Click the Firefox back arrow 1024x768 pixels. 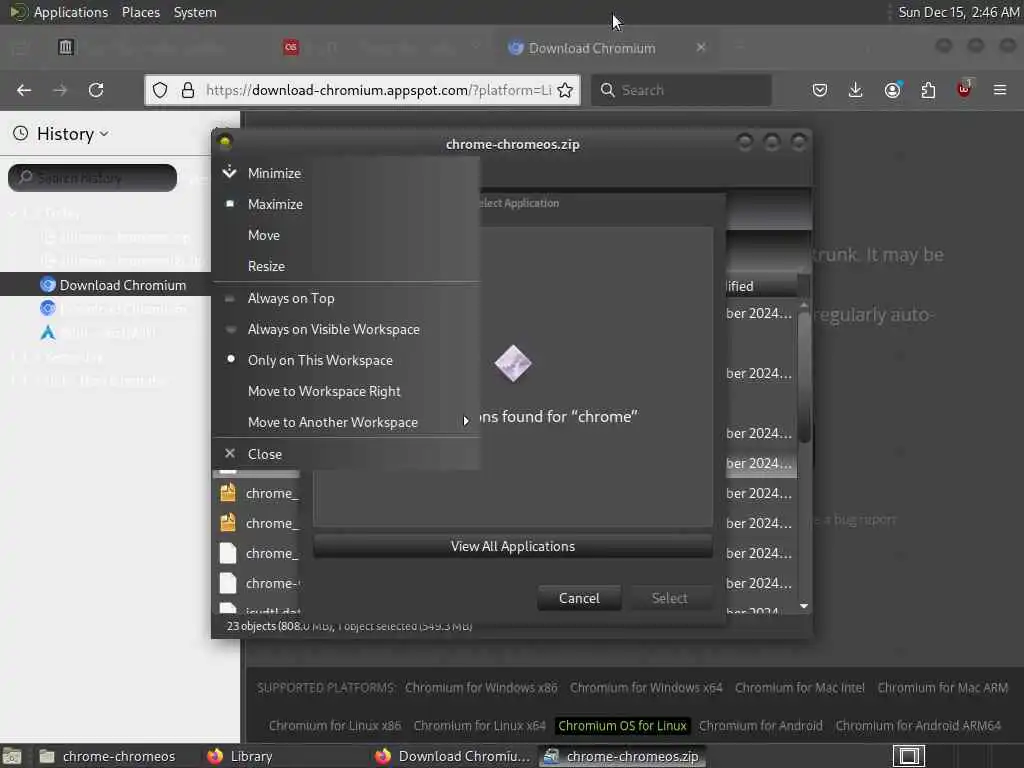pyautogui.click(x=24, y=90)
